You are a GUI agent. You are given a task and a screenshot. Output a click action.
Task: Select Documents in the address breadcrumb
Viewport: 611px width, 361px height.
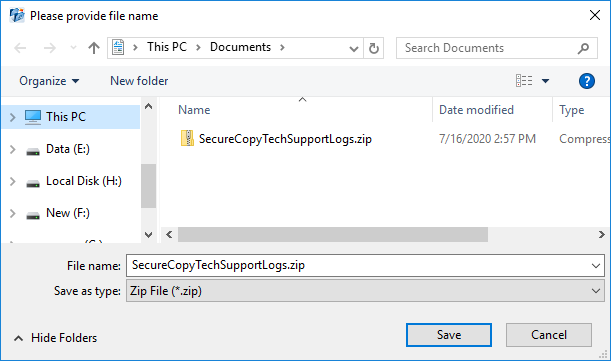[x=240, y=47]
